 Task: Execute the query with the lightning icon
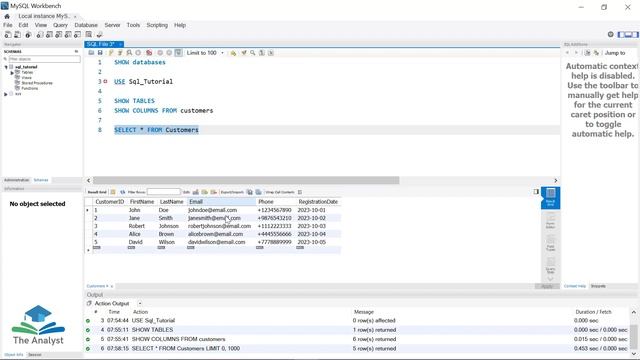111,53
